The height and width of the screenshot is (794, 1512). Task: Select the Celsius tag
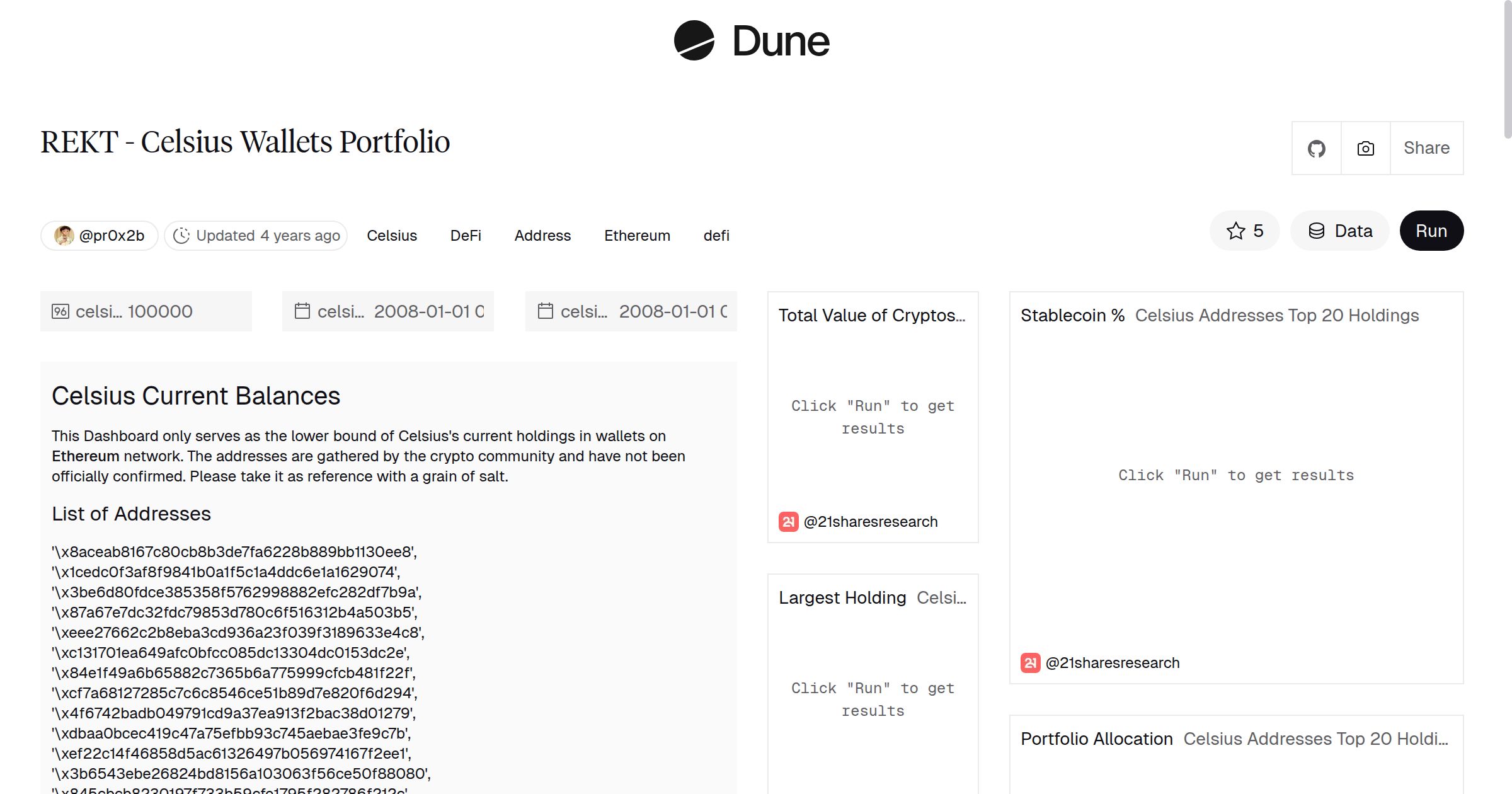[391, 236]
